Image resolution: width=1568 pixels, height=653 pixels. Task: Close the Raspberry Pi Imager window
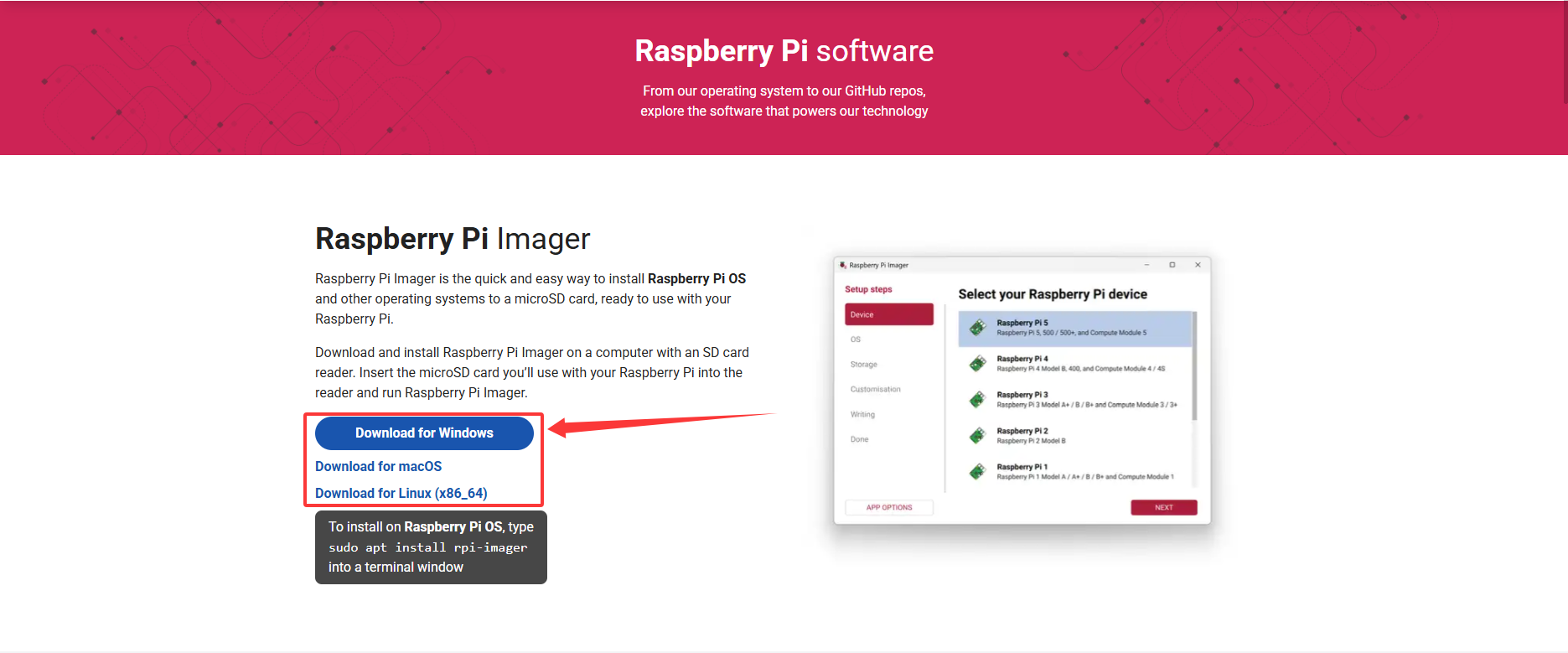(1198, 265)
